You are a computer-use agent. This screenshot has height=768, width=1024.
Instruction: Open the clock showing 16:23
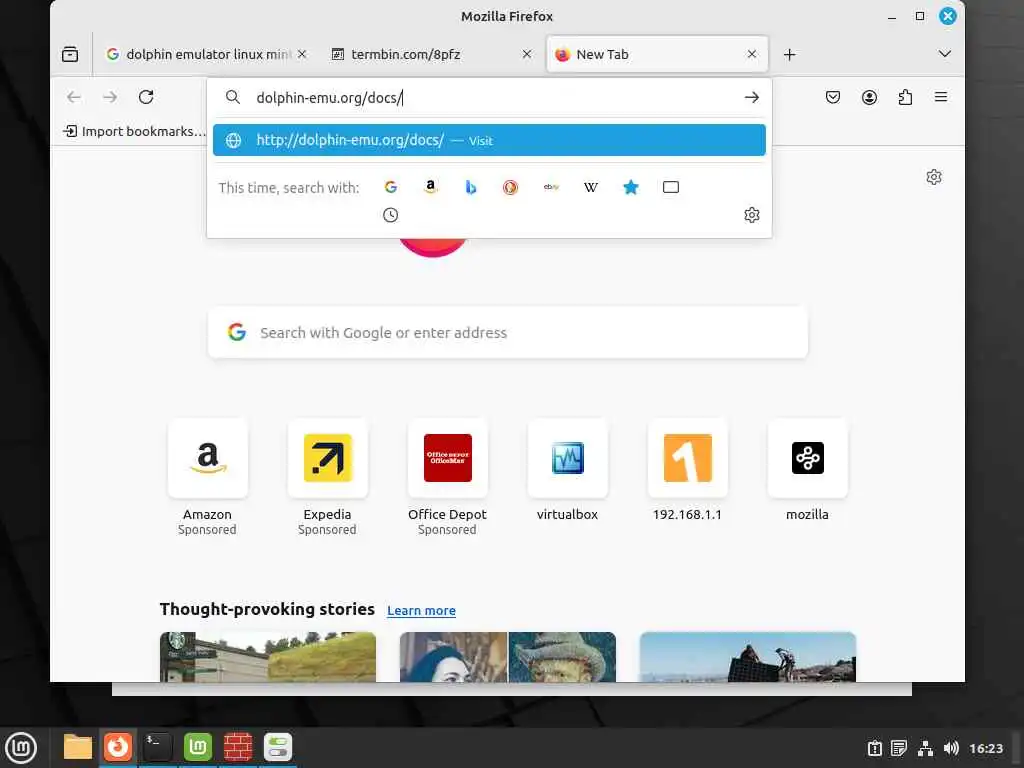(x=986, y=748)
